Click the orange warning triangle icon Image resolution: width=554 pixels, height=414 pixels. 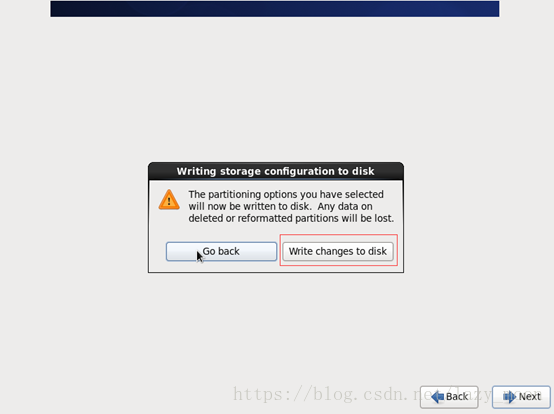pos(169,200)
